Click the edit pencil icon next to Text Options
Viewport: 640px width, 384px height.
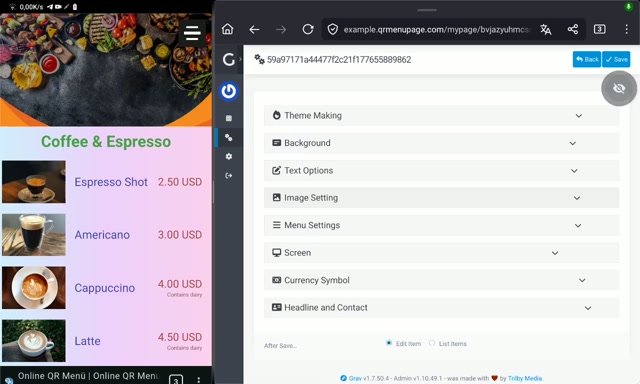[276, 170]
